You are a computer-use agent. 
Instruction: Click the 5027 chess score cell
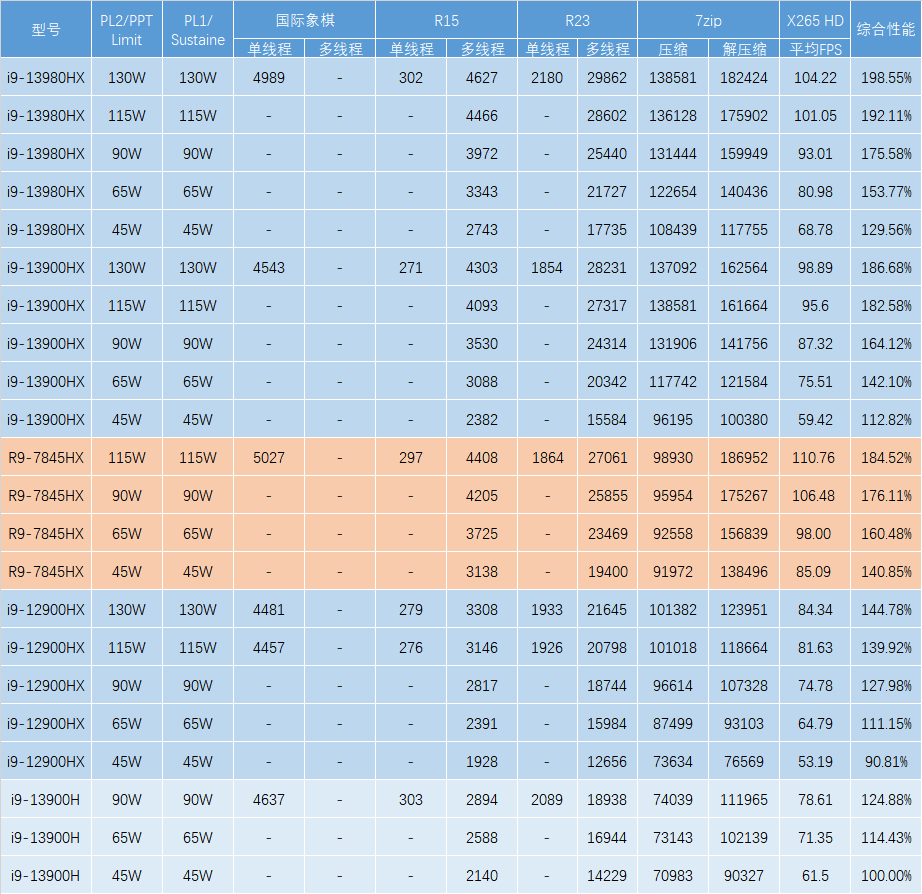(x=269, y=457)
